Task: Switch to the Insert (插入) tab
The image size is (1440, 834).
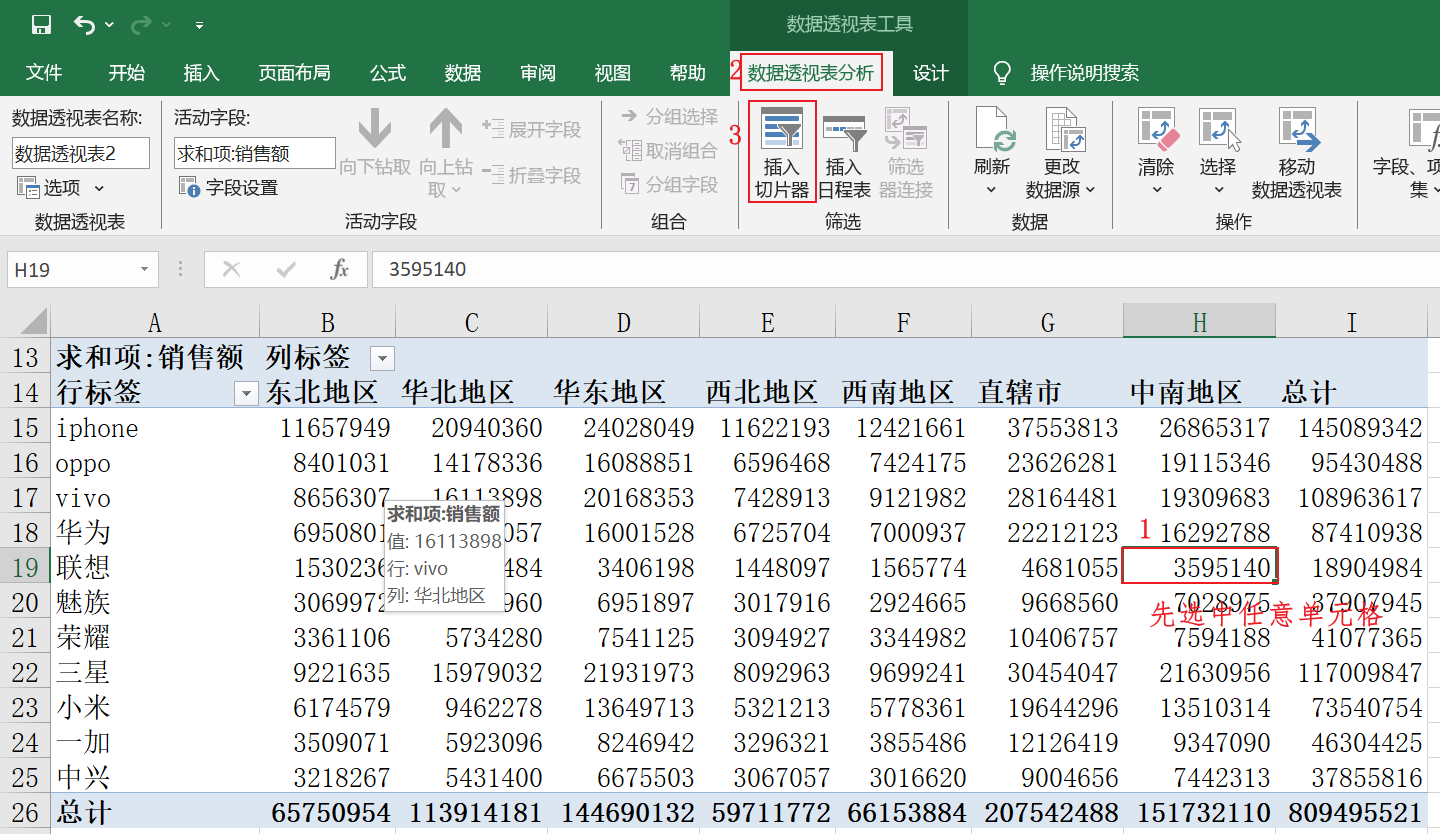Action: tap(201, 72)
